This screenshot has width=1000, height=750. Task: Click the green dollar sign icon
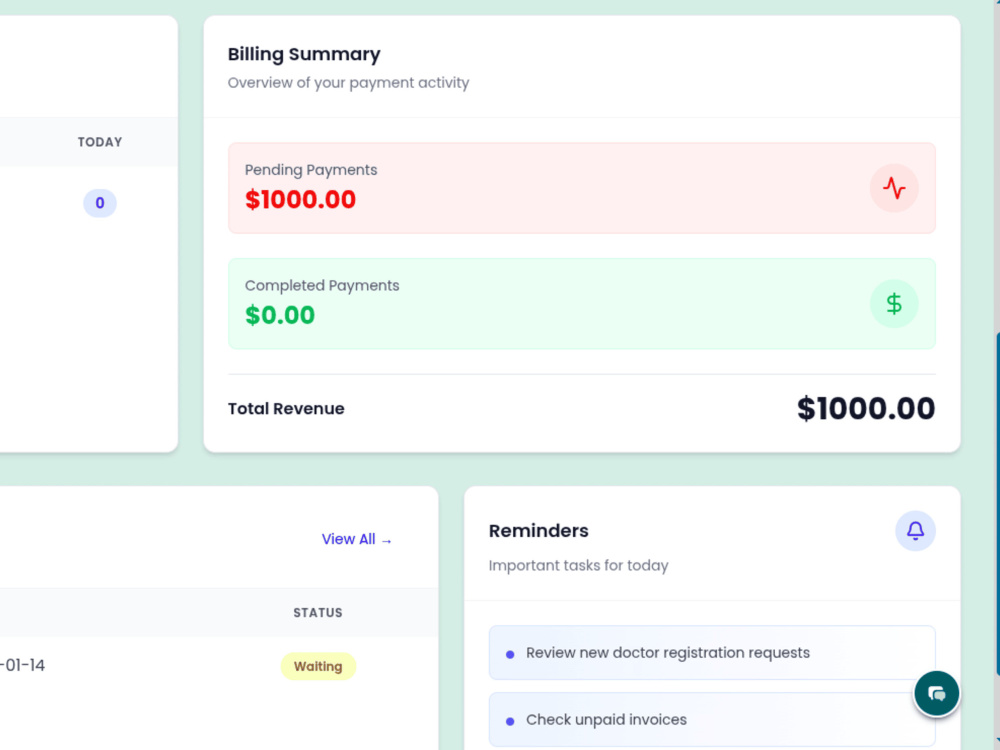(893, 304)
